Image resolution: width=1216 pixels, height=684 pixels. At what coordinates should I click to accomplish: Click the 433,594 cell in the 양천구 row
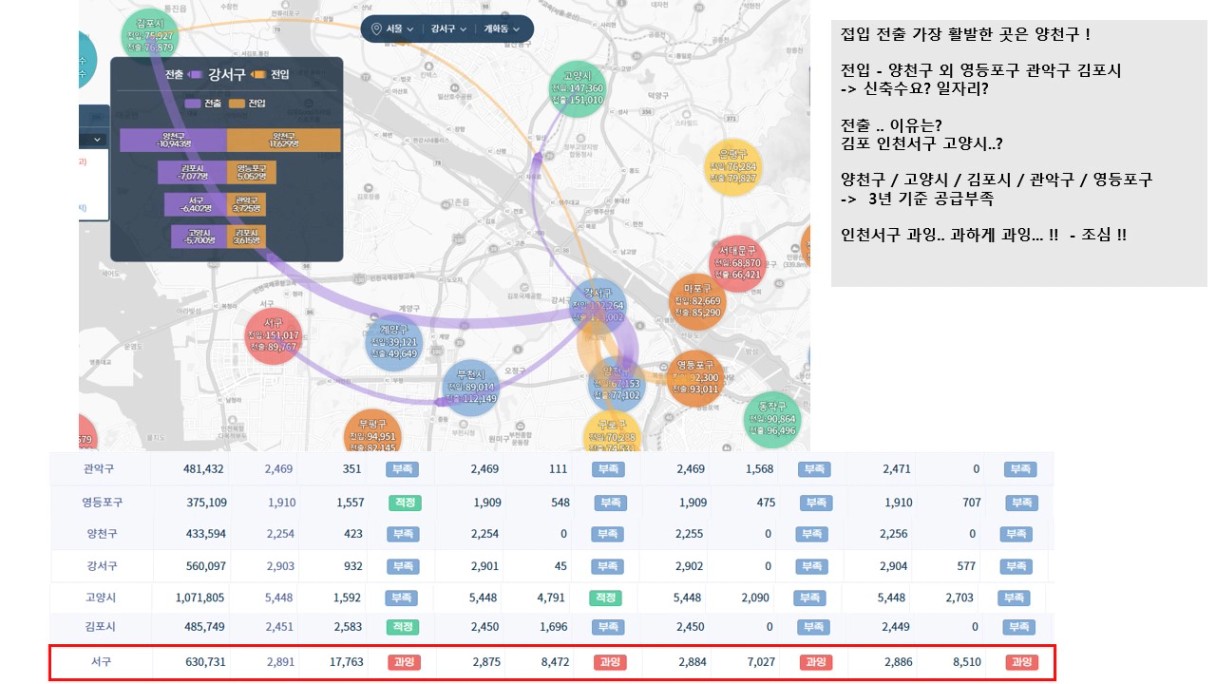tap(204, 534)
